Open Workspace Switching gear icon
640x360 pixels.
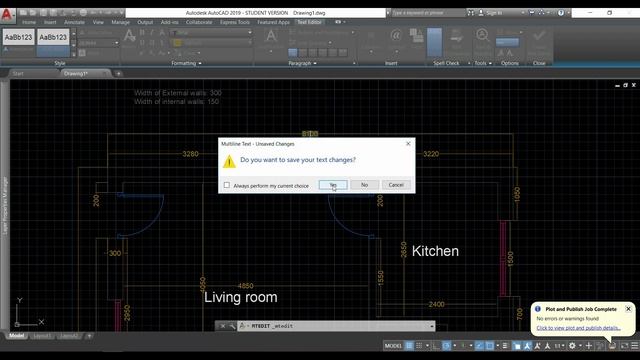572,346
